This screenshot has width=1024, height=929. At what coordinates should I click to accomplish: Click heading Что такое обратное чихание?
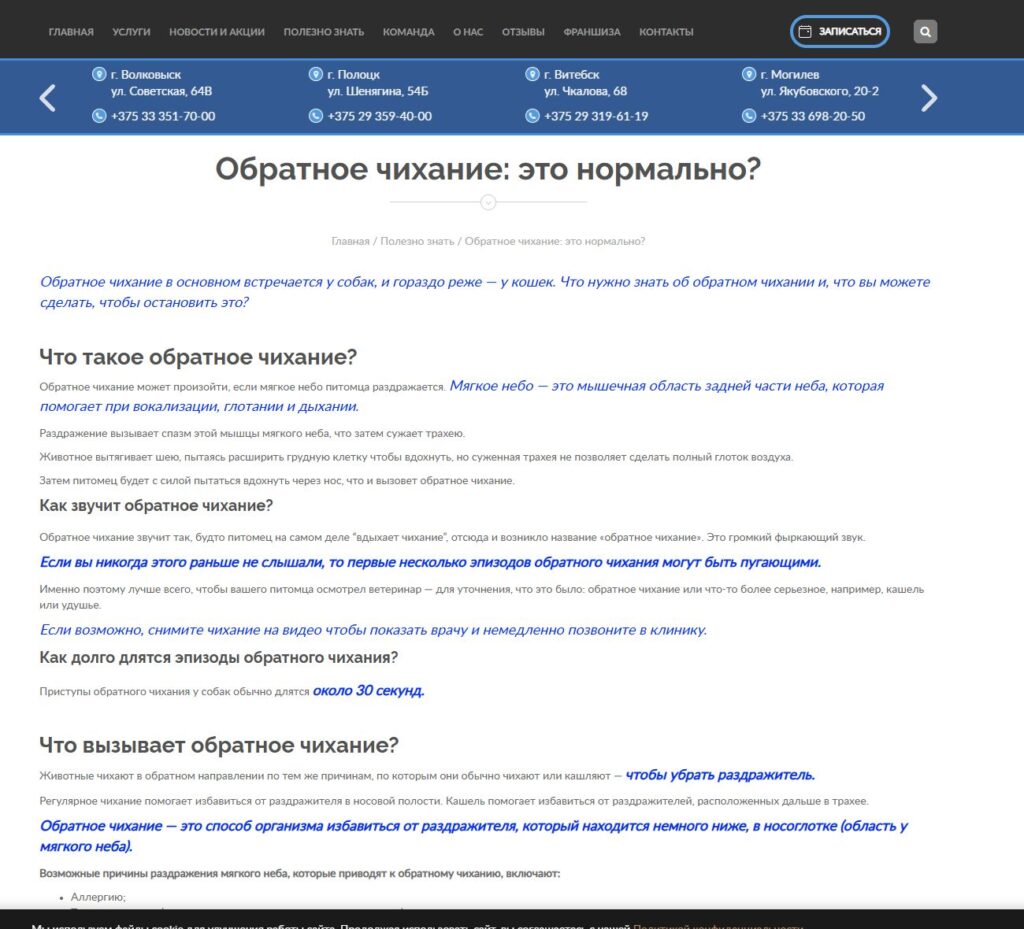[x=198, y=357]
